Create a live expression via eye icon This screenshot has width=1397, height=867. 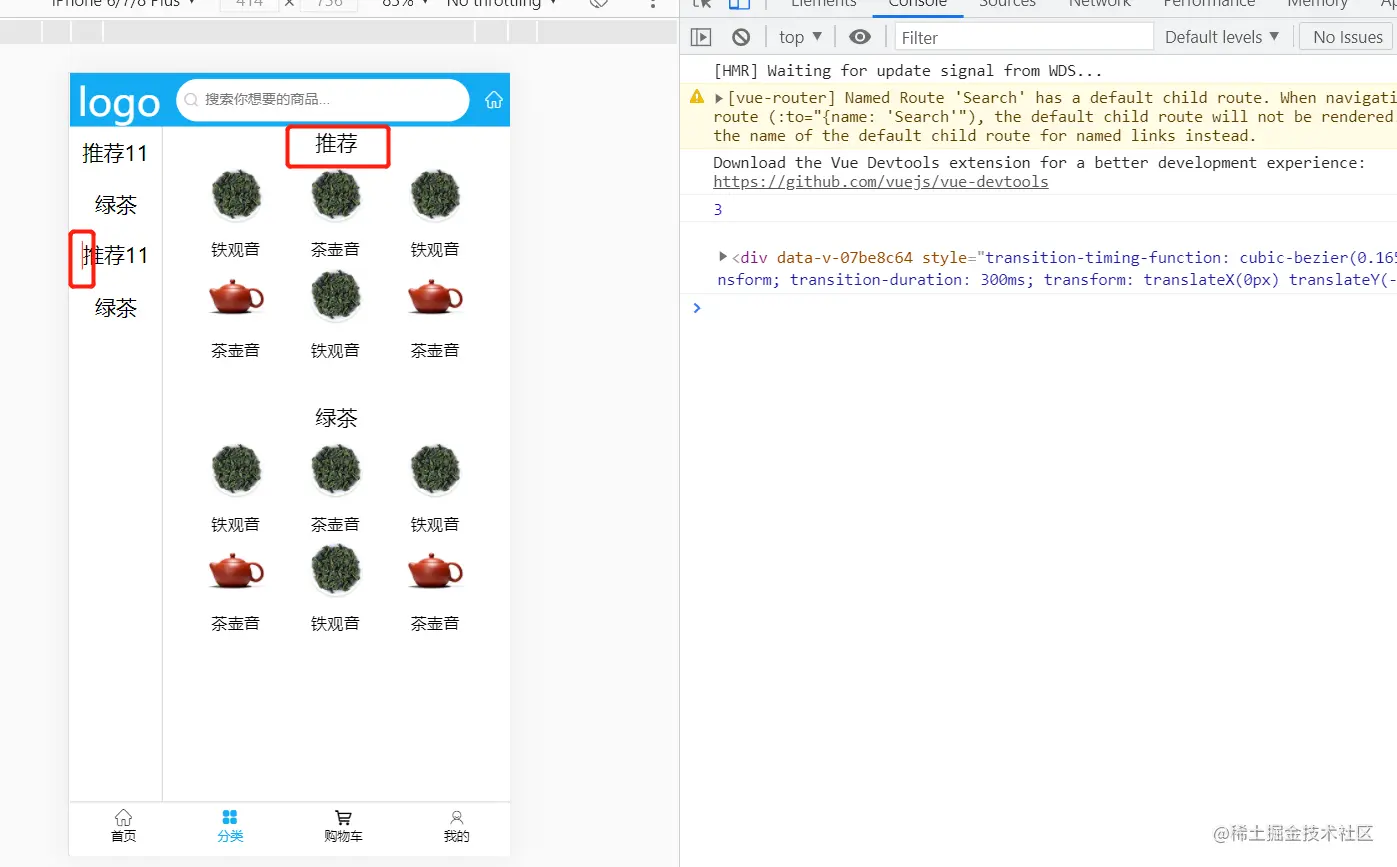click(859, 37)
